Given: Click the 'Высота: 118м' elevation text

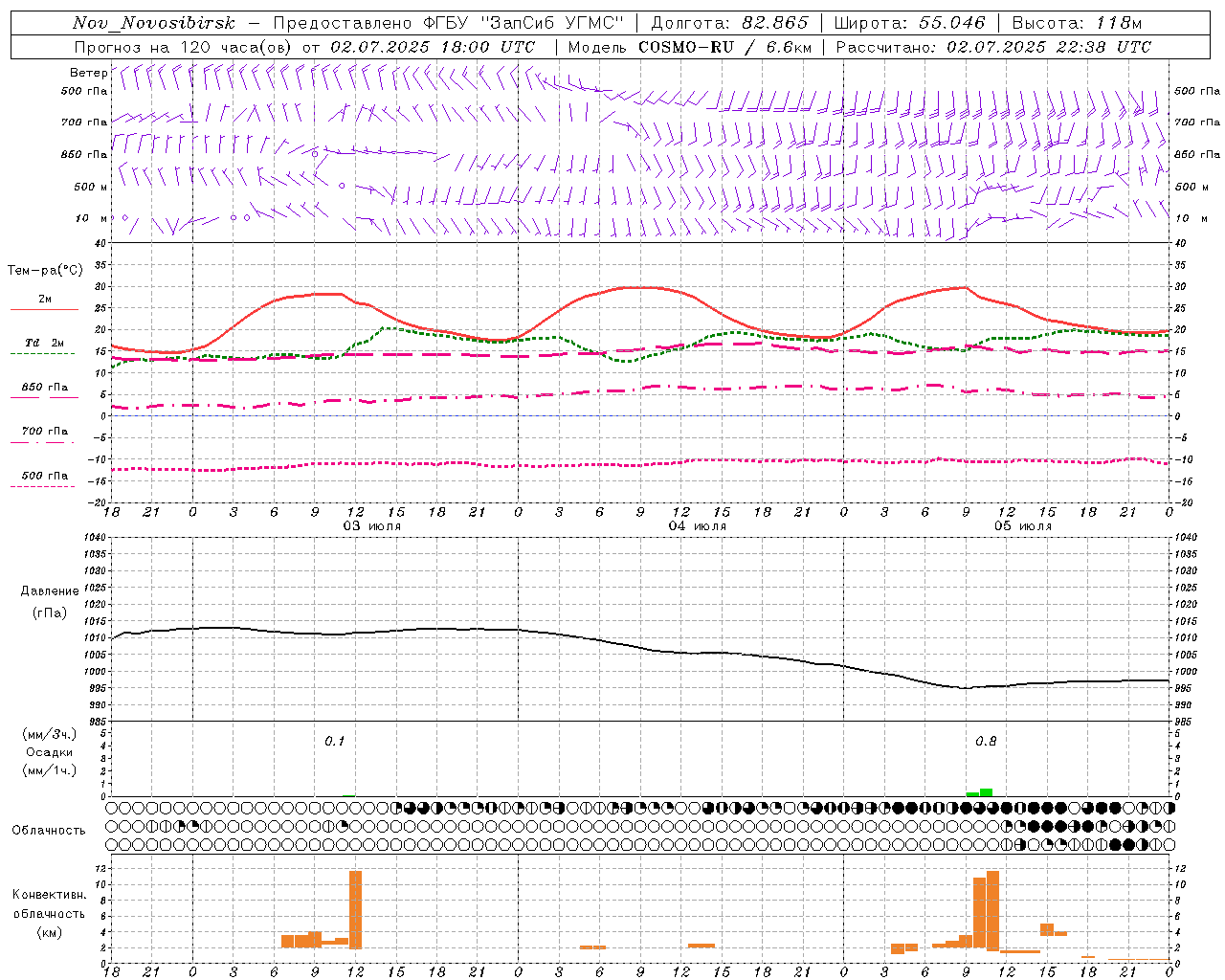Looking at the screenshot, I should (x=1077, y=23).
